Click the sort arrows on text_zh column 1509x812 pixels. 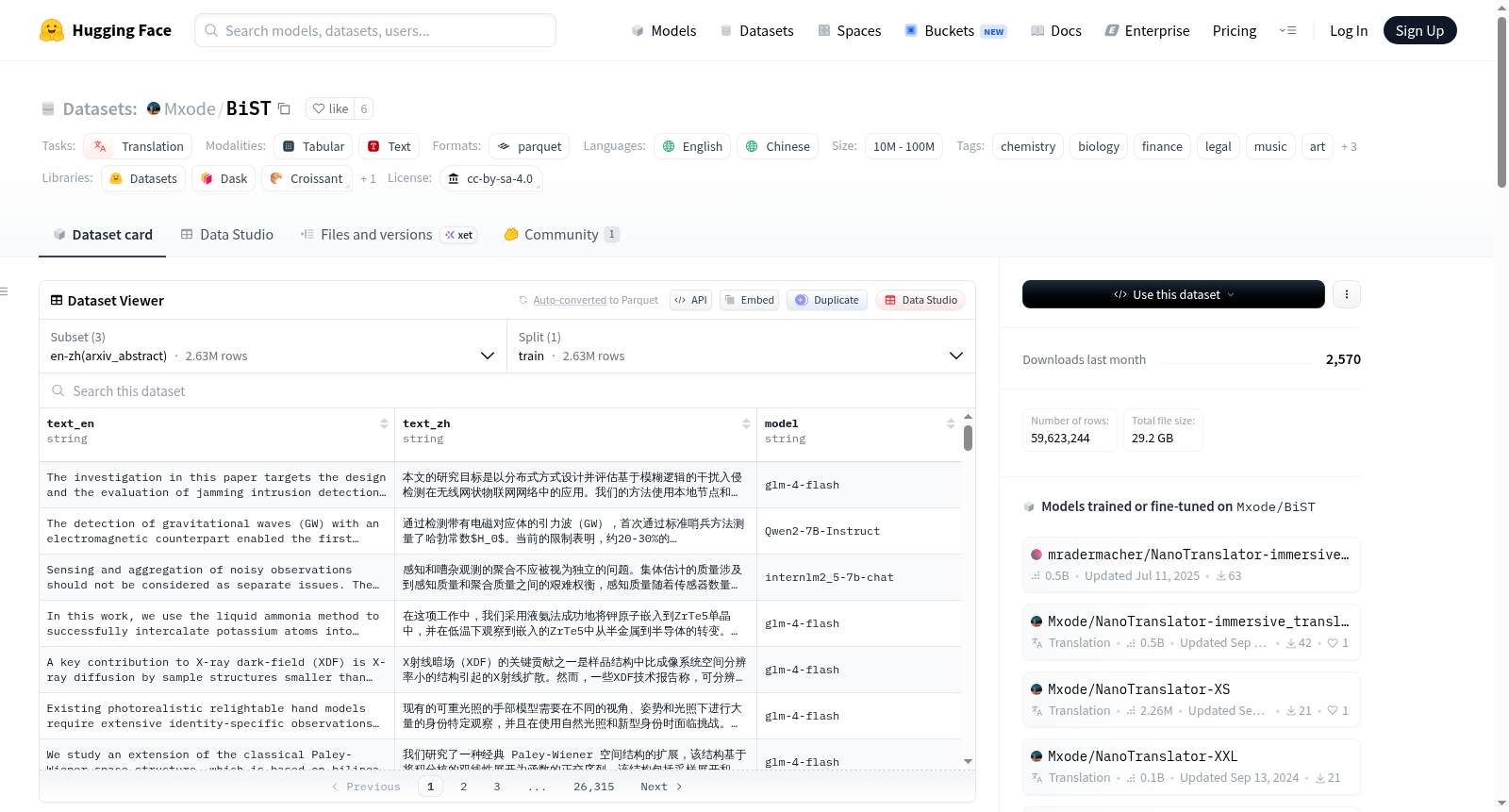pyautogui.click(x=746, y=424)
